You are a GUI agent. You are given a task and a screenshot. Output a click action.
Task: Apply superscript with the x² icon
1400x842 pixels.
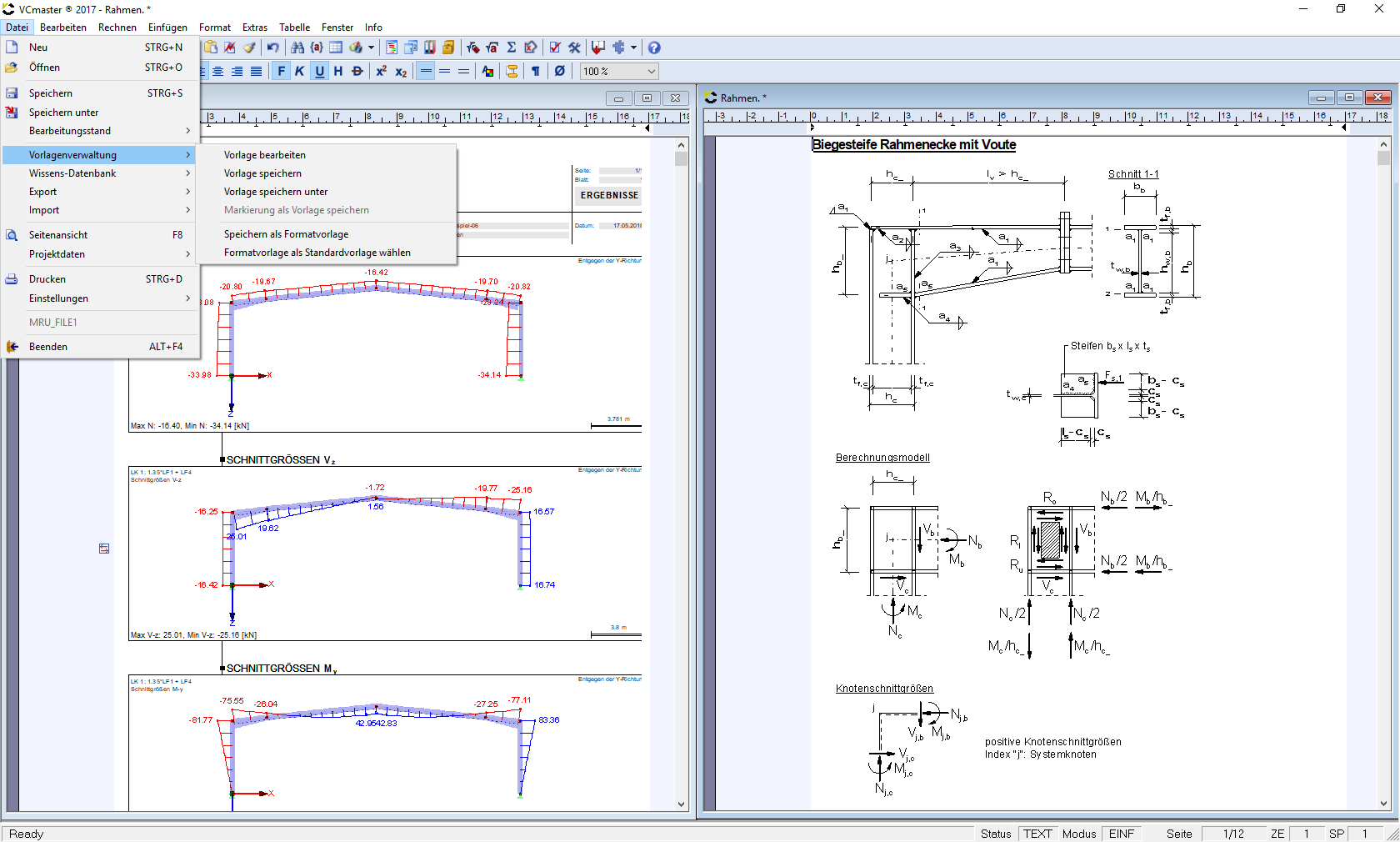pyautogui.click(x=381, y=71)
